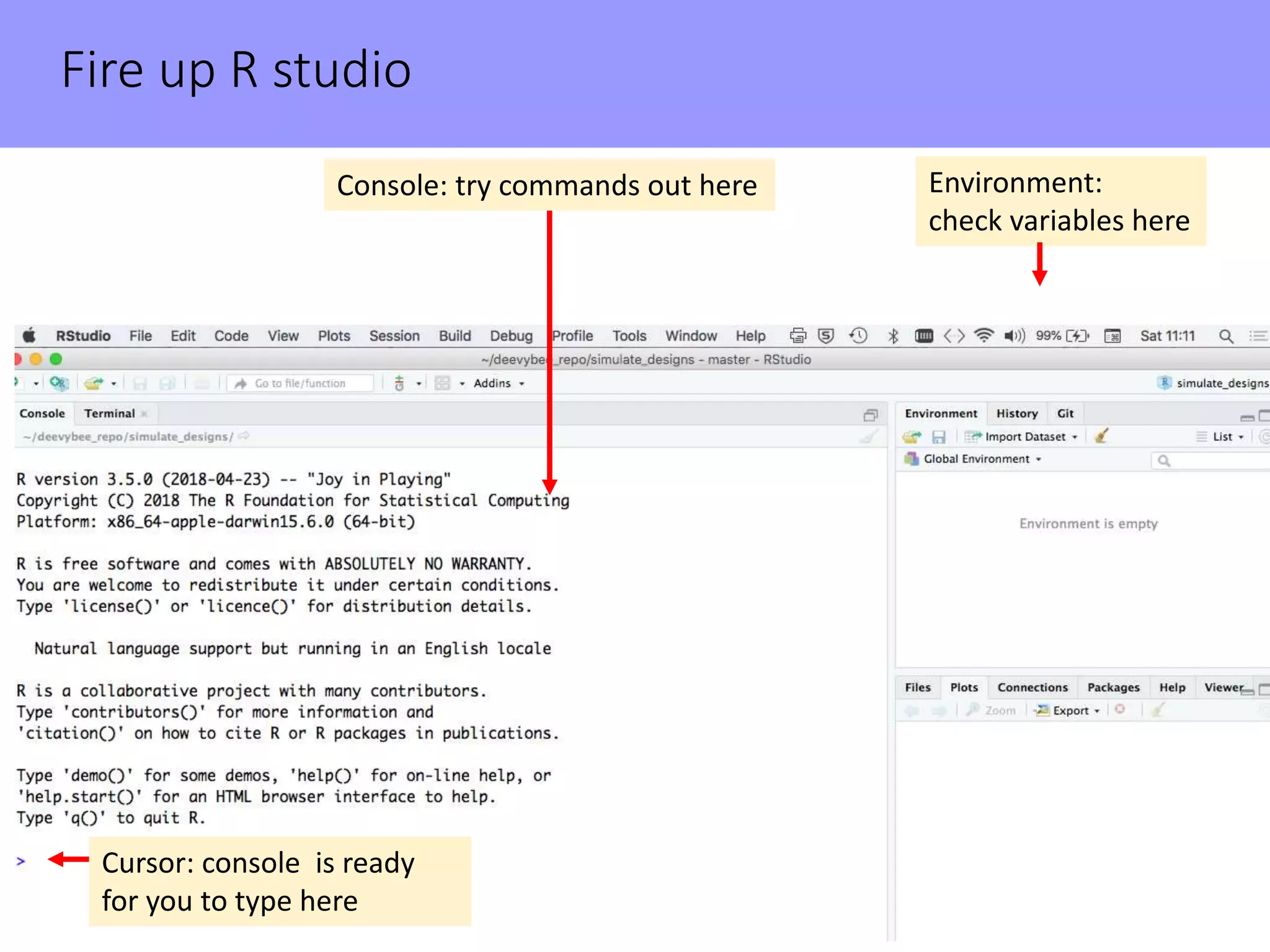Go to previous plot arrow
The image size is (1270, 952).
click(x=911, y=711)
